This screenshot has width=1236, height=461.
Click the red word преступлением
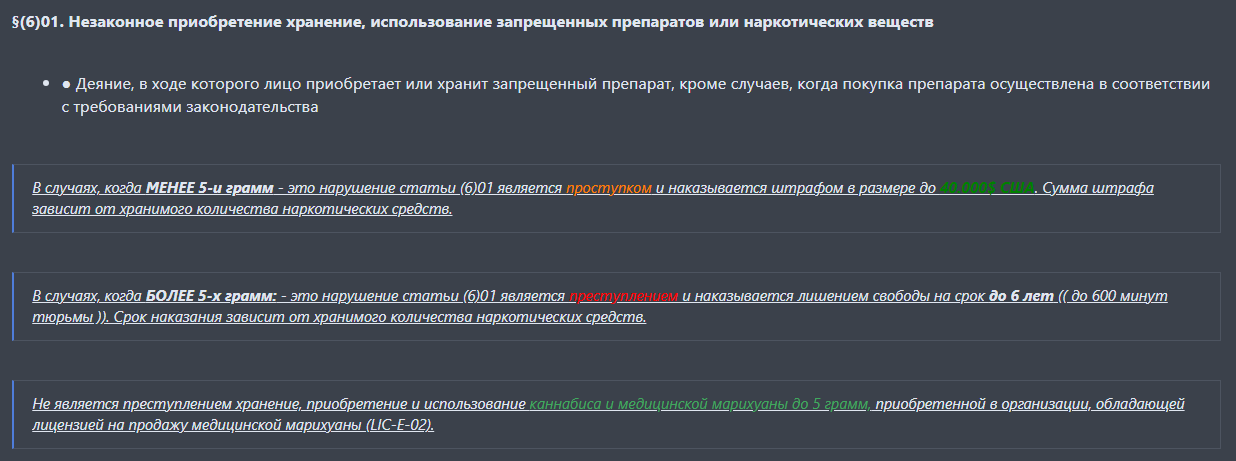[623, 296]
